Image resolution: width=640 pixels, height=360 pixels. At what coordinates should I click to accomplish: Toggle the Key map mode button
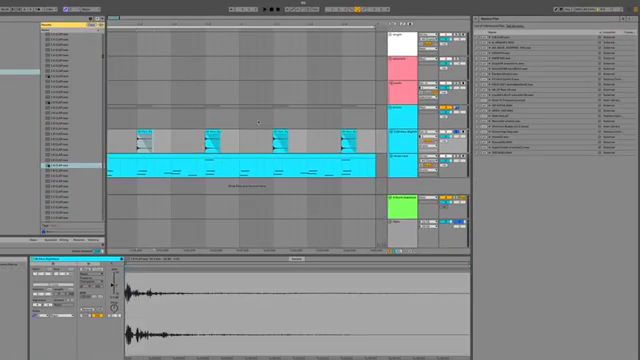pyautogui.click(x=567, y=9)
